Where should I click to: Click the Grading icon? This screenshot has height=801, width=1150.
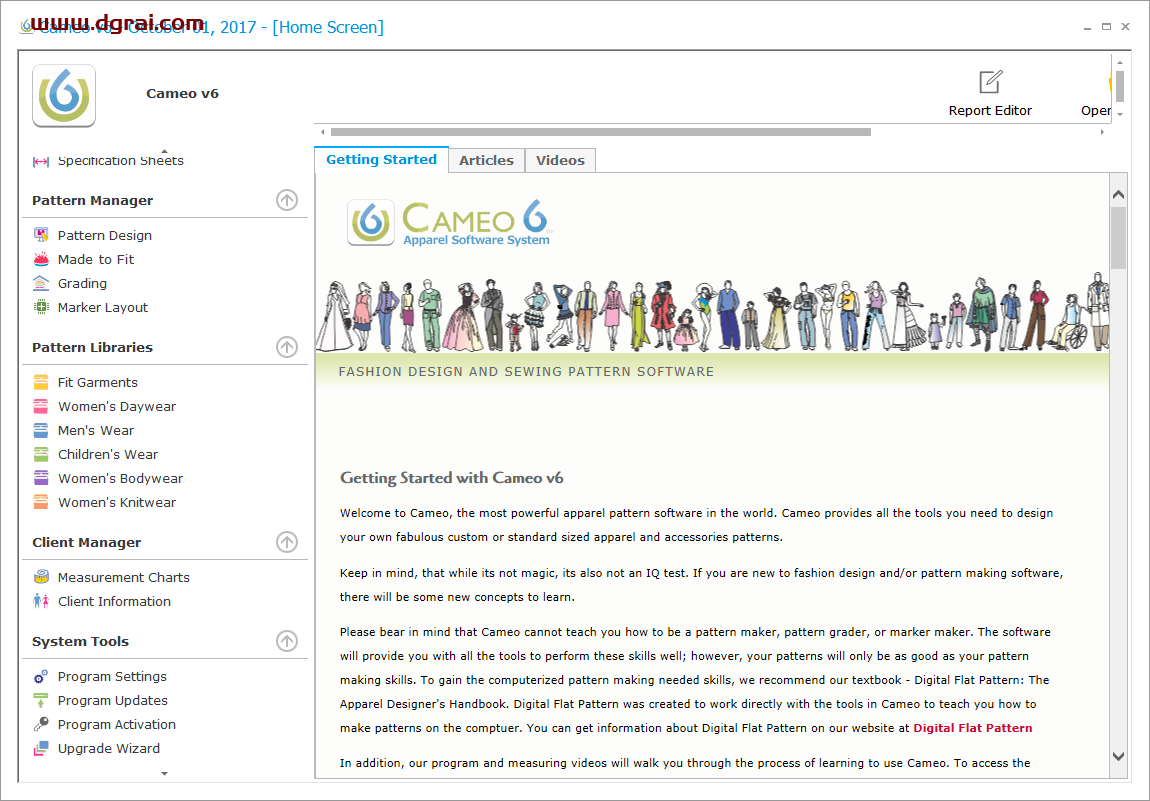coord(41,283)
